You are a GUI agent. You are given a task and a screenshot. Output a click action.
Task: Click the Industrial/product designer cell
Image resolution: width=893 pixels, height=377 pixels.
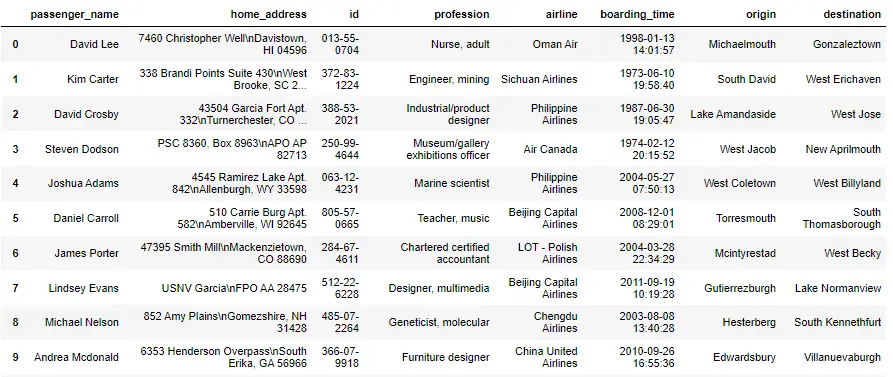point(448,114)
